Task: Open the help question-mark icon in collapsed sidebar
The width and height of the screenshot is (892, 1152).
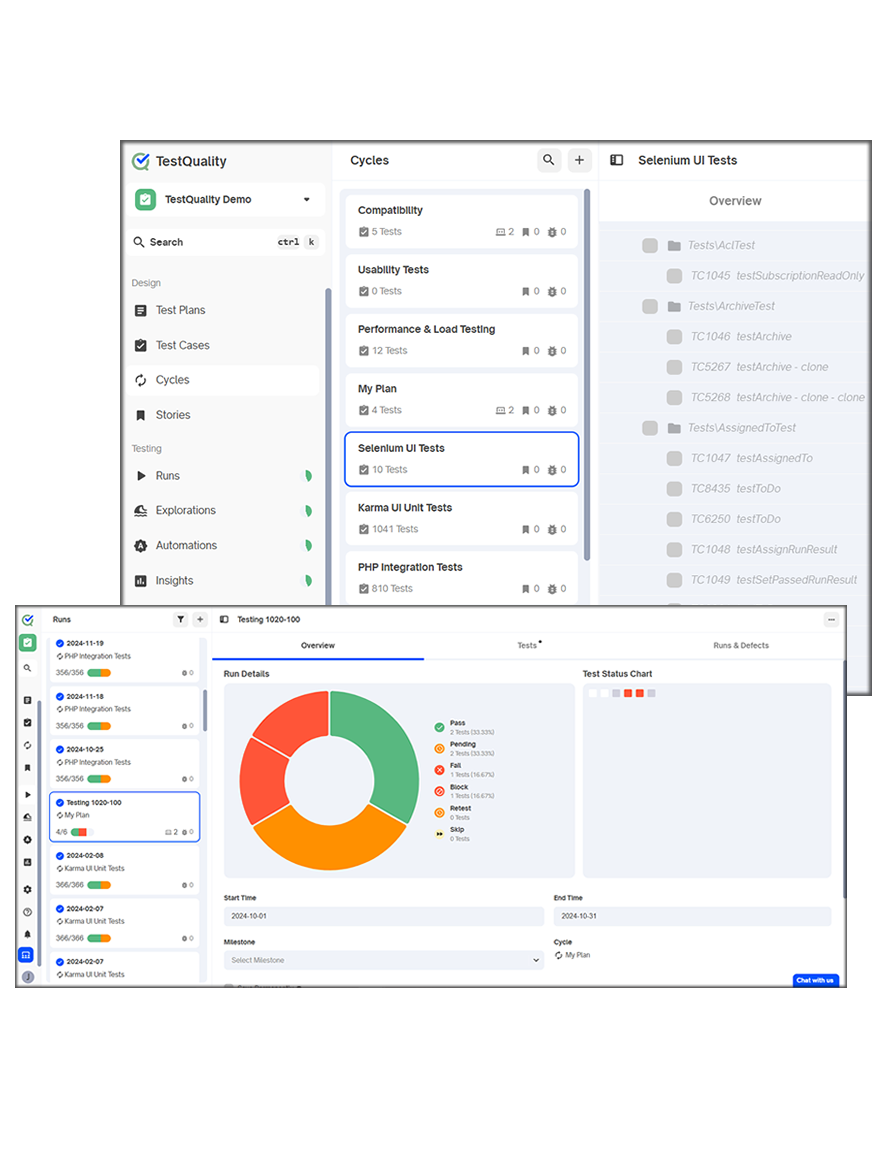Action: tap(27, 912)
